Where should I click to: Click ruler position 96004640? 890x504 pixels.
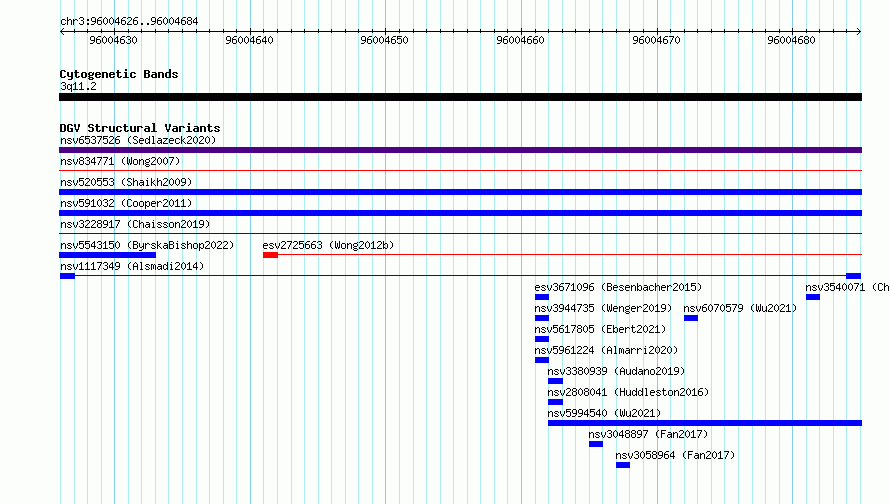249,40
